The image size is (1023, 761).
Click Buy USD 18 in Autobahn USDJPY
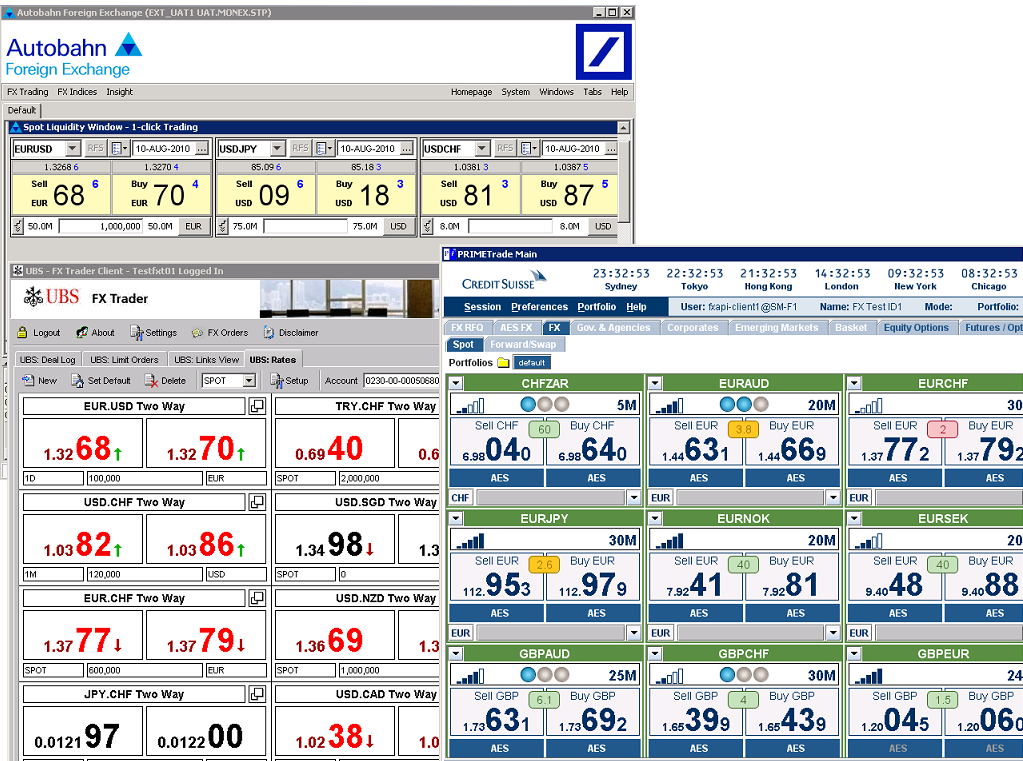367,194
